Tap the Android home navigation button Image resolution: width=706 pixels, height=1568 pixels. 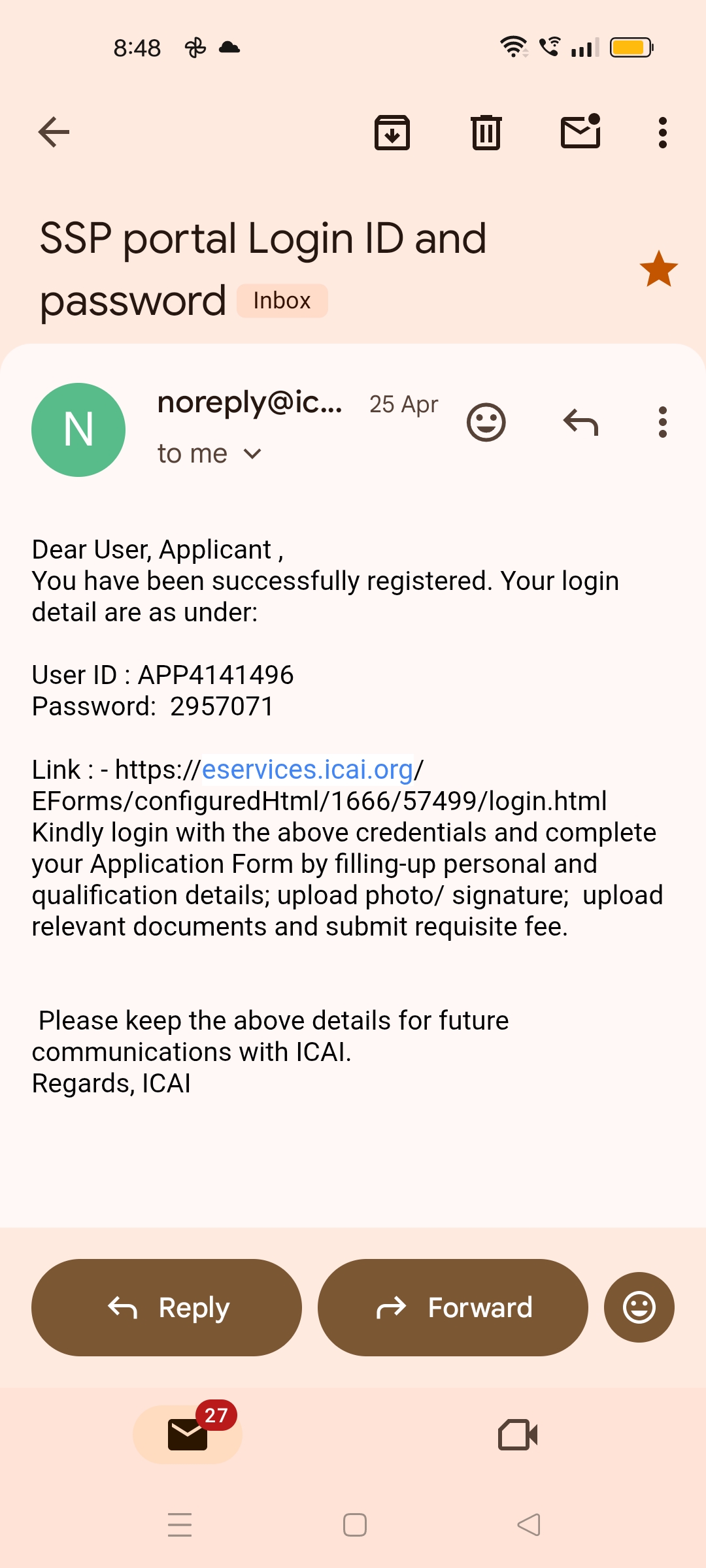(354, 1525)
